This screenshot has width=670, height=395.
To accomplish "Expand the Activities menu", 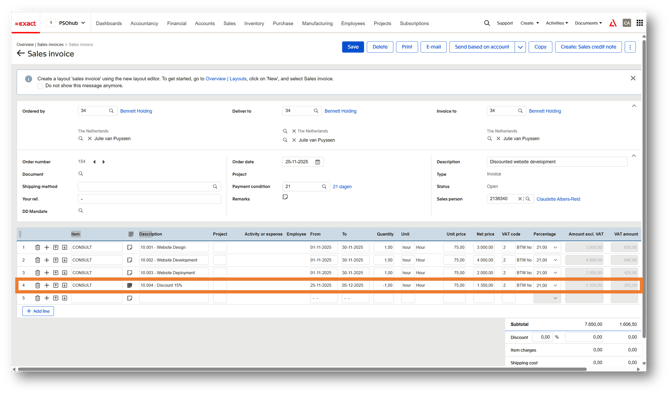I will coord(557,23).
